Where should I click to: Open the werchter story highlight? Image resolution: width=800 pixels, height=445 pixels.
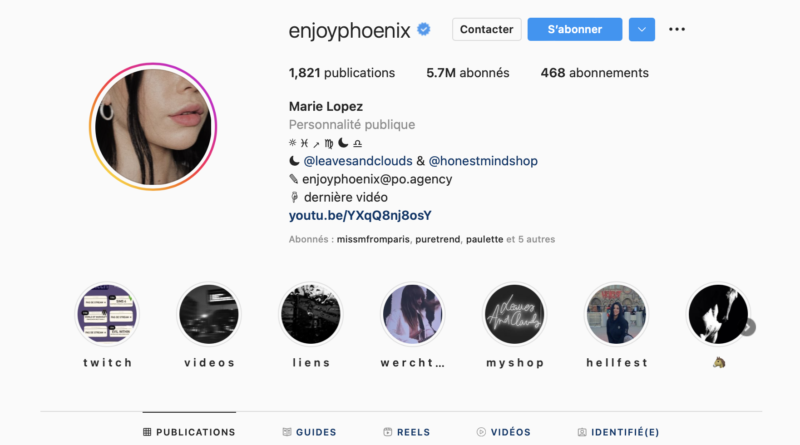(x=412, y=314)
